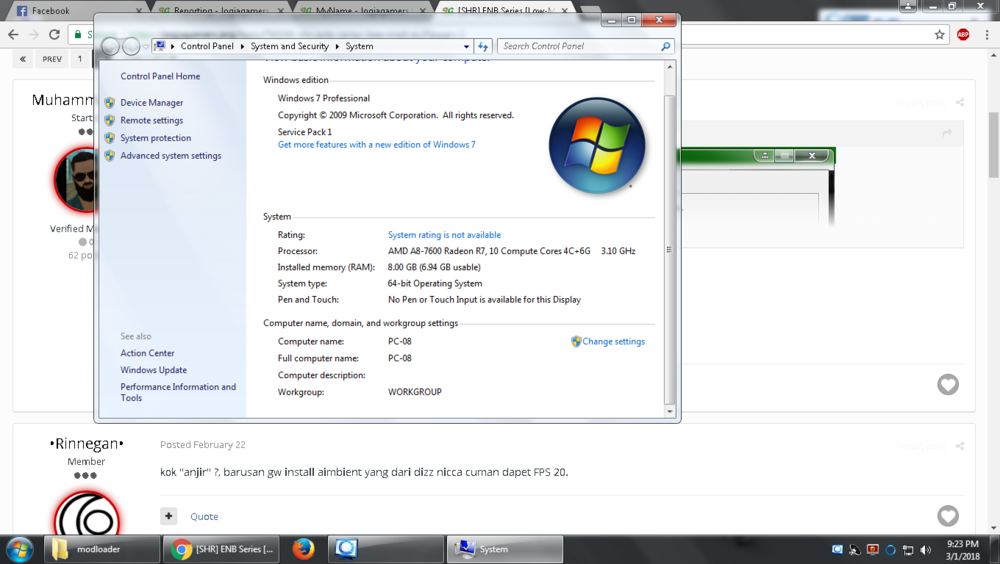Click the computer icon in address bar
Screen dimensions: 1000x564
pos(160,46)
